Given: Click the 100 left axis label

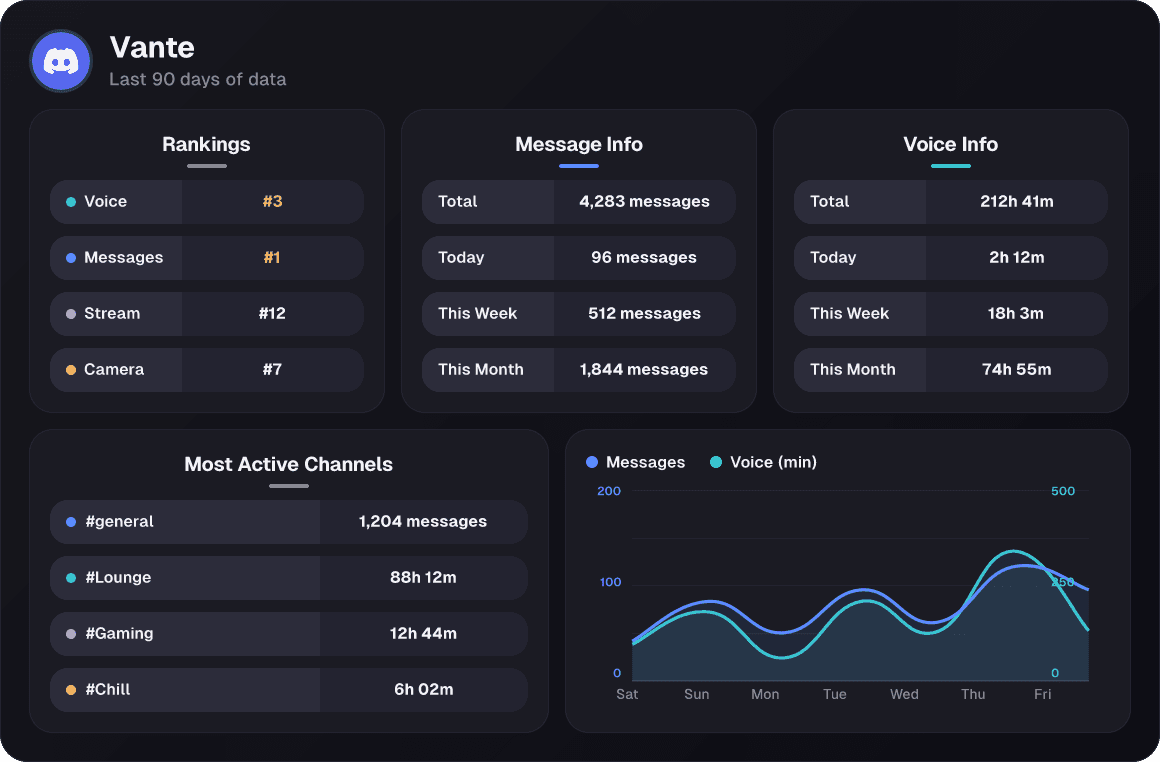Looking at the screenshot, I should point(610,582).
